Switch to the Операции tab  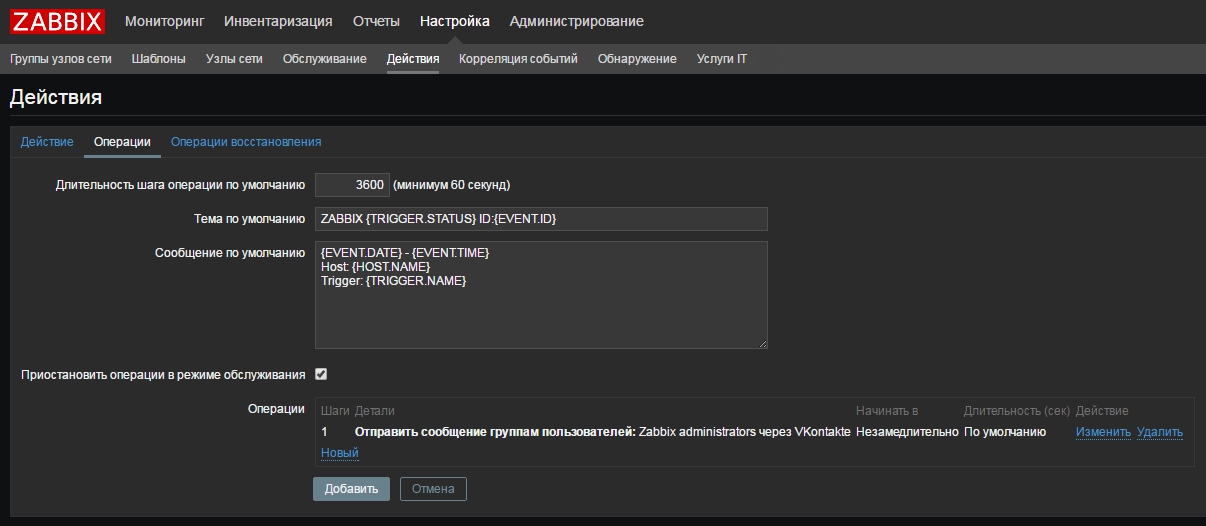[x=122, y=142]
